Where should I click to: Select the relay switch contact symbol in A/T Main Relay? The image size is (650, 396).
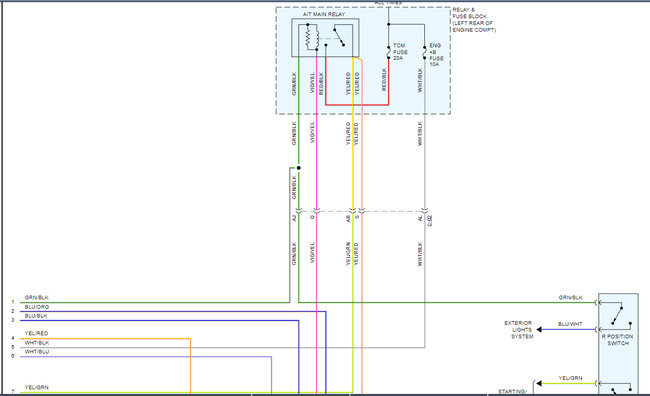(339, 36)
